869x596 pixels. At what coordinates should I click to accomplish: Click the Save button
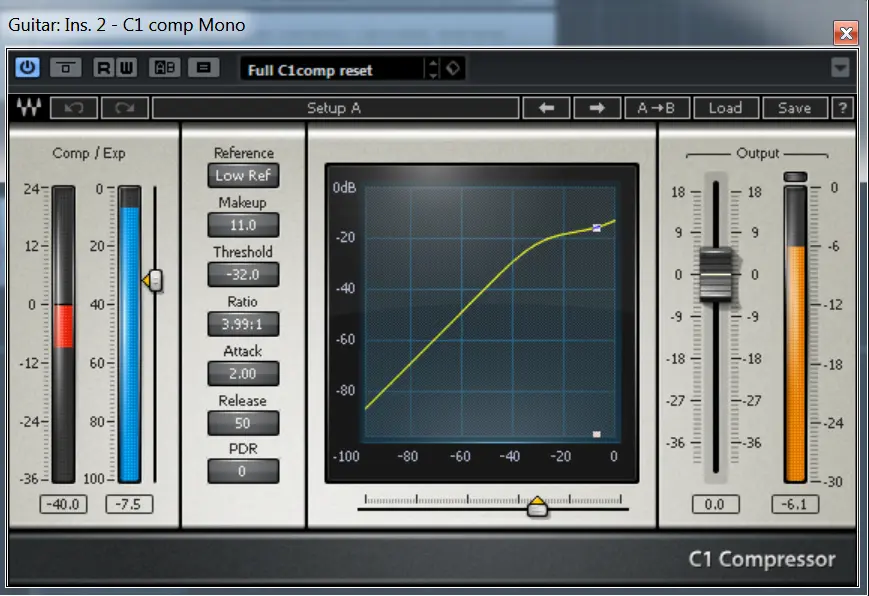click(794, 108)
